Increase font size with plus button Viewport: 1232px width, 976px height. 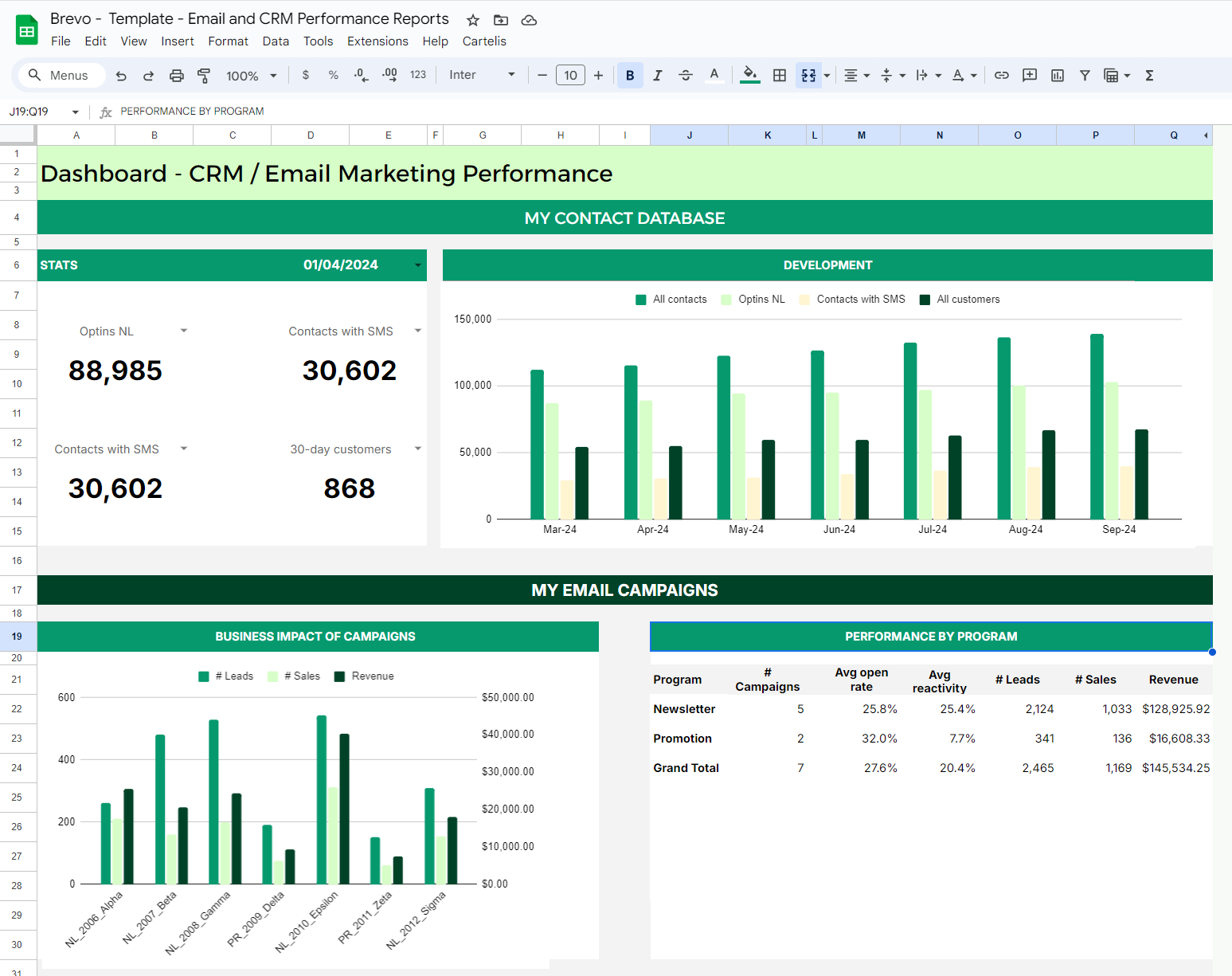pyautogui.click(x=598, y=76)
